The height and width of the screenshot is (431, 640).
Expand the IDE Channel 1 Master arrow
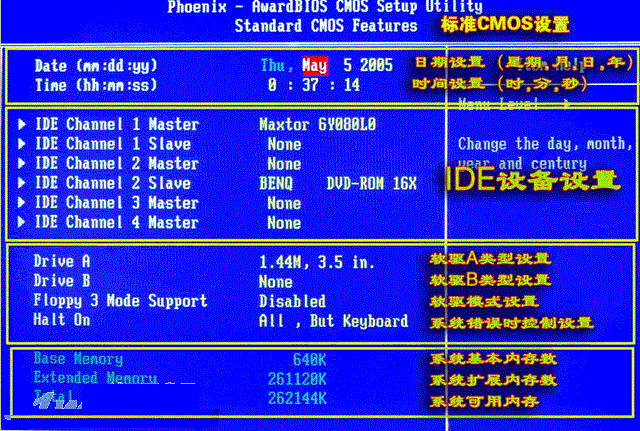21,125
